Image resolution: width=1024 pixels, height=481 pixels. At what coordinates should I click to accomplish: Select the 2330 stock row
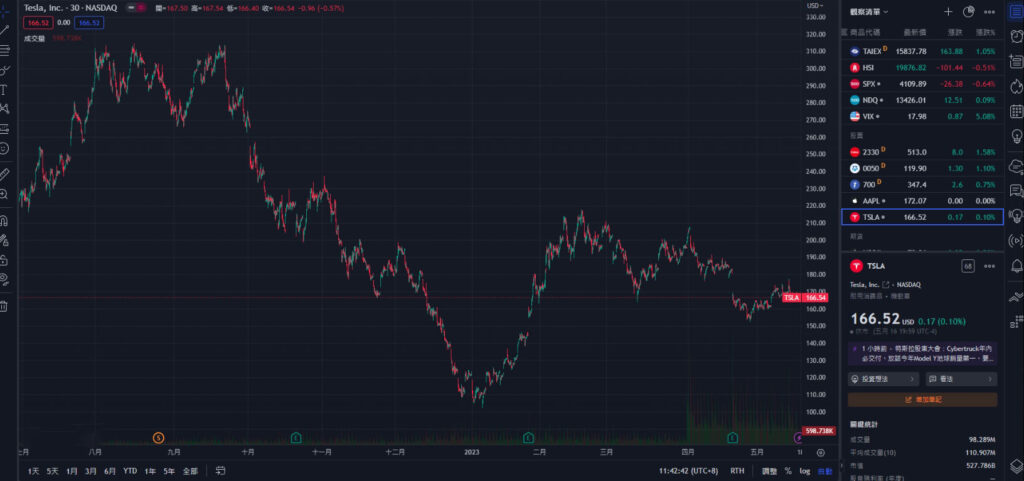[x=922, y=152]
